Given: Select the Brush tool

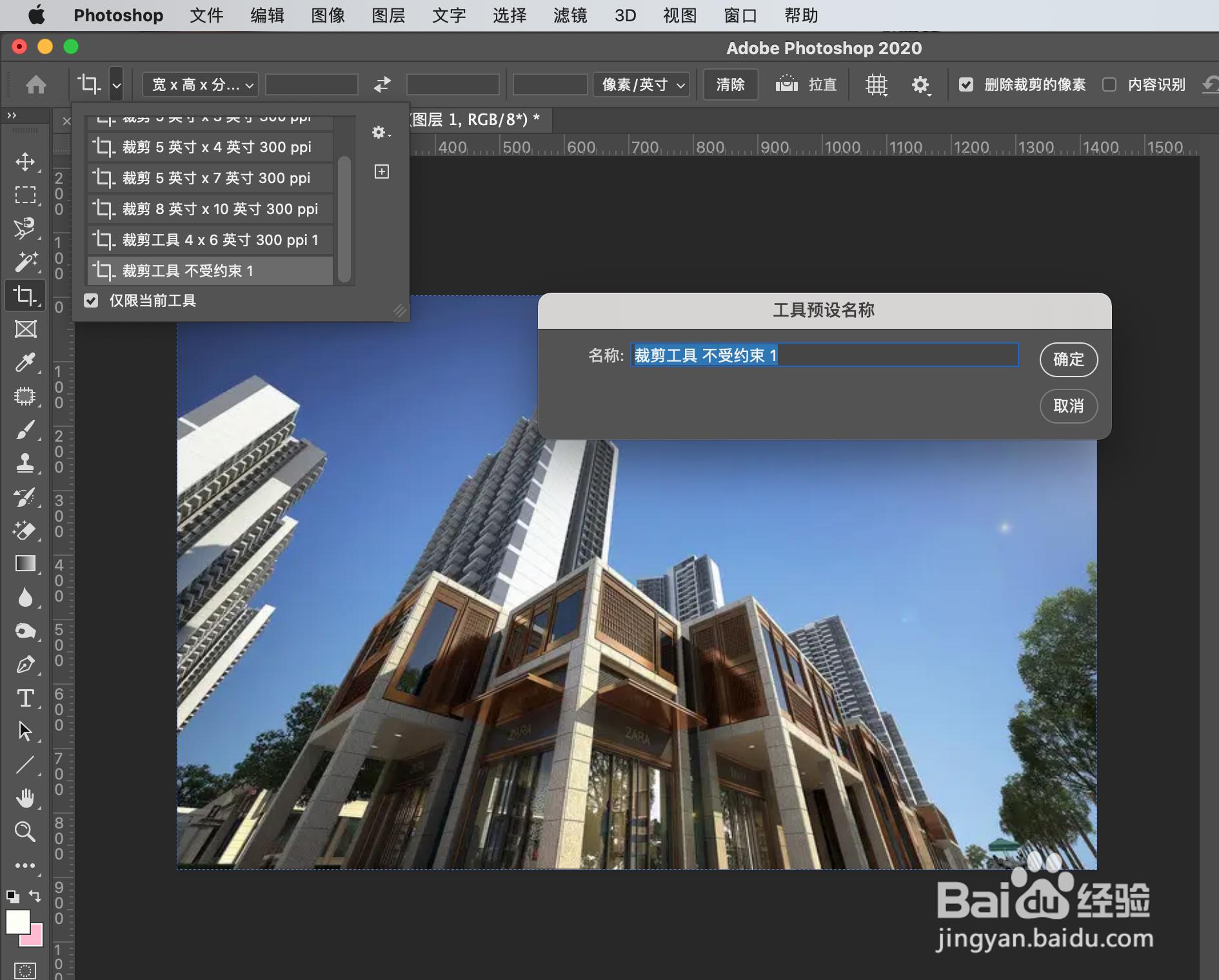Looking at the screenshot, I should tap(25, 429).
